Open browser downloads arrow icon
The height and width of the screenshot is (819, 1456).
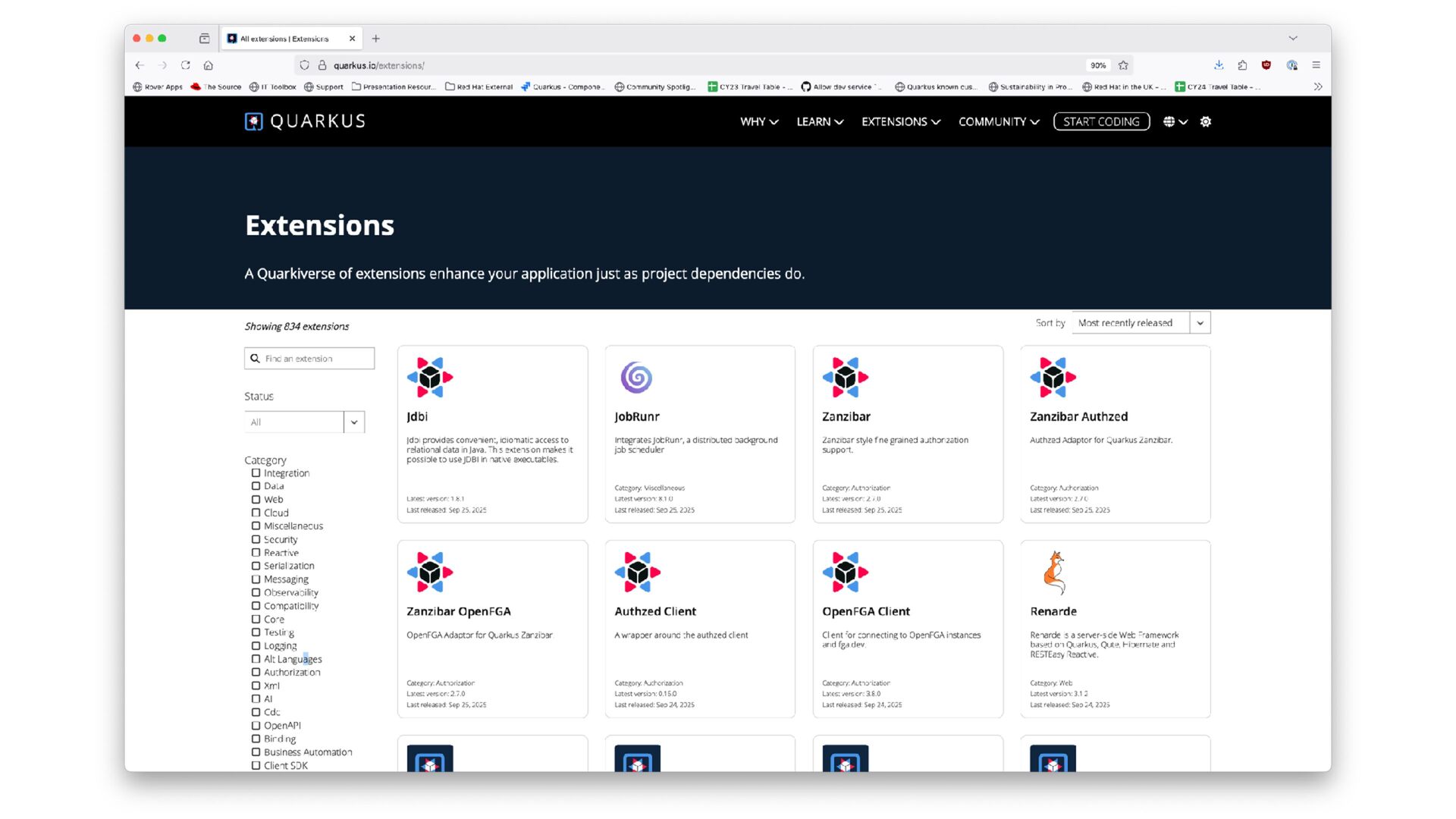pyautogui.click(x=1218, y=65)
